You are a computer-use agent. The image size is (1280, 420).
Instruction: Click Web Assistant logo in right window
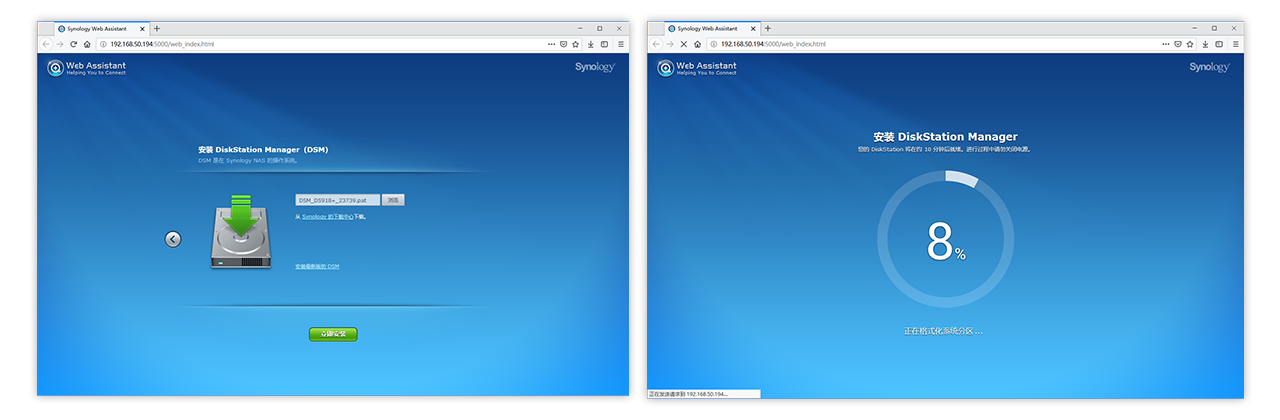pyautogui.click(x=696, y=68)
